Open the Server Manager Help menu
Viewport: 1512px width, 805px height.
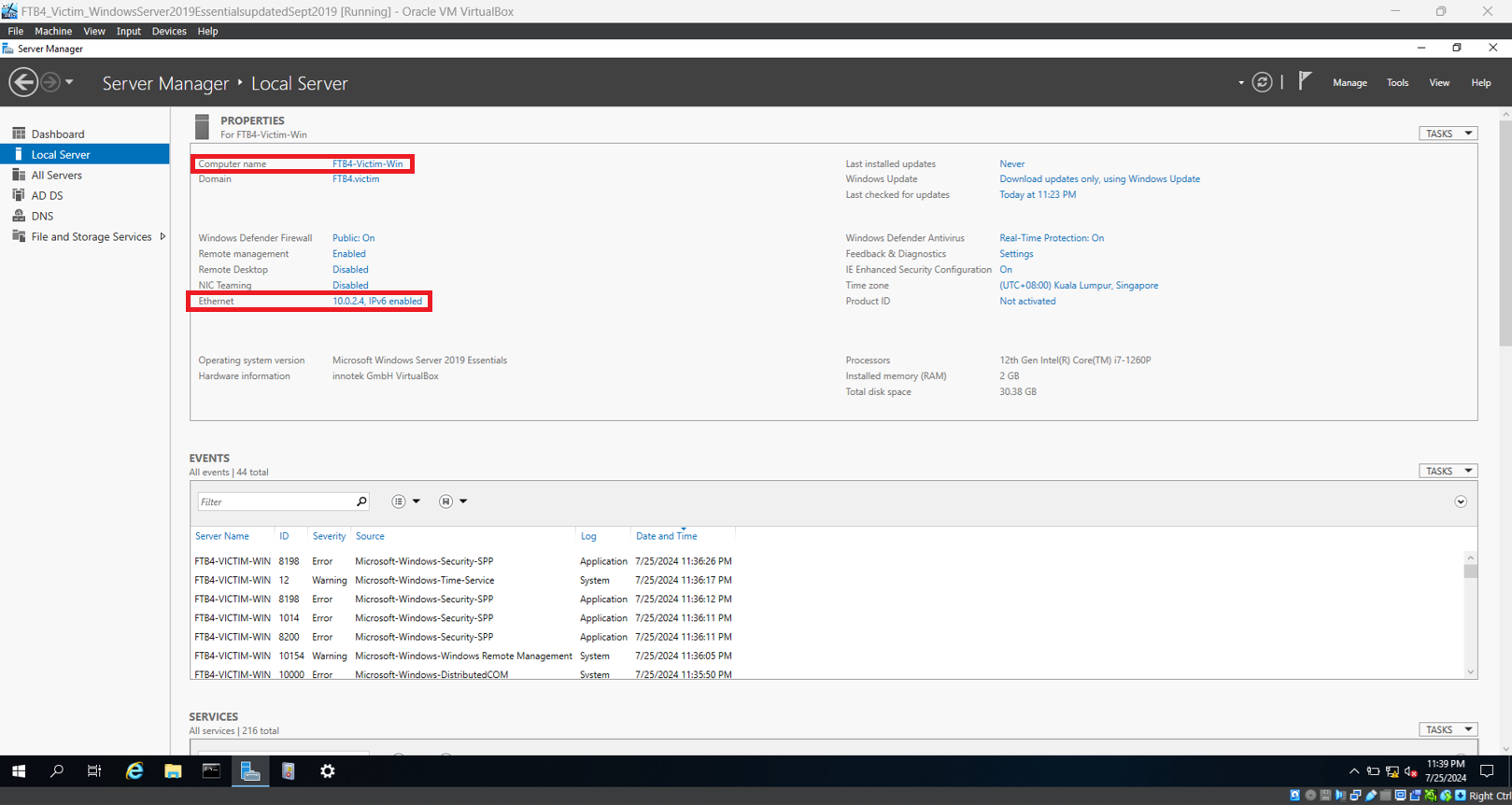[1481, 82]
